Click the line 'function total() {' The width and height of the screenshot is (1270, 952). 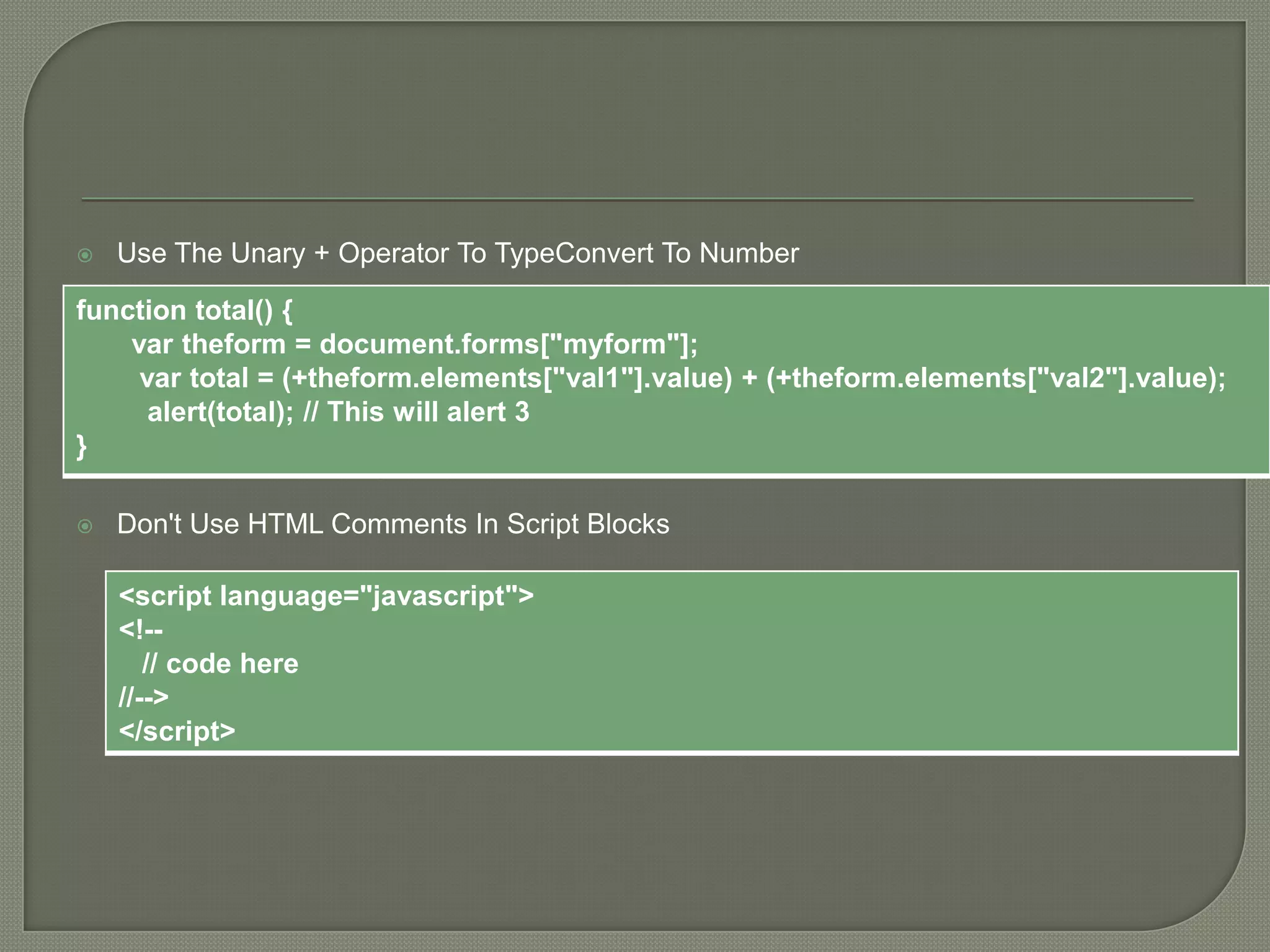click(x=184, y=311)
